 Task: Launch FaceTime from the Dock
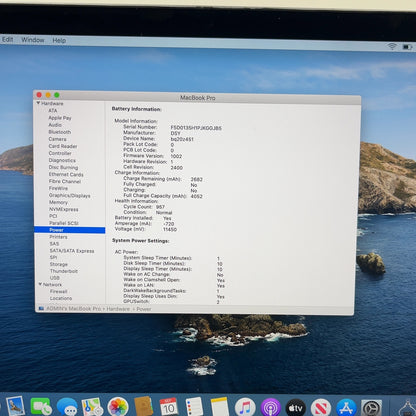[x=41, y=407]
